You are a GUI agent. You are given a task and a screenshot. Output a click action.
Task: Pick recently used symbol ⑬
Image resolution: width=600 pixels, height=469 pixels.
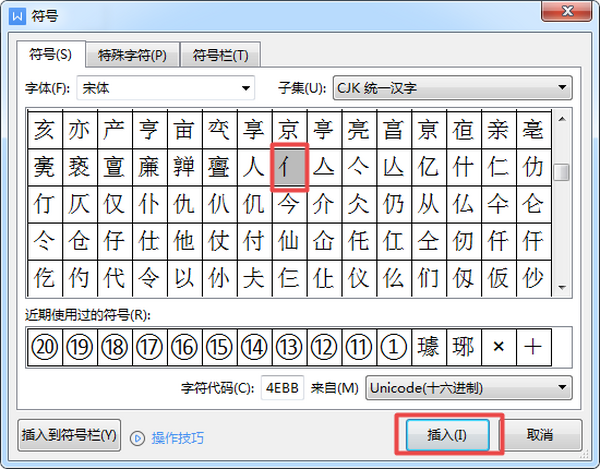tap(289, 347)
